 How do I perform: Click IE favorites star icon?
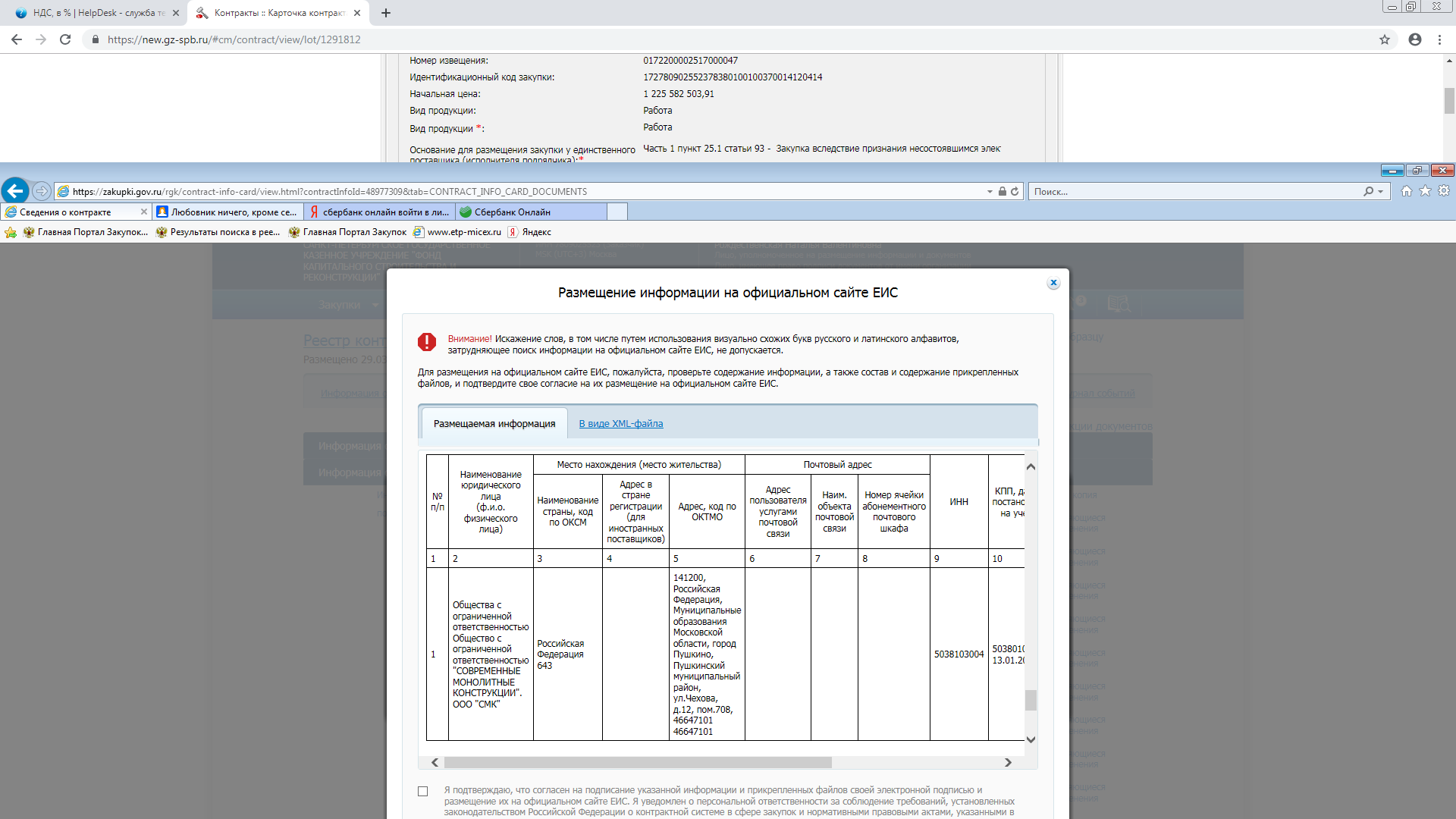pos(1425,191)
